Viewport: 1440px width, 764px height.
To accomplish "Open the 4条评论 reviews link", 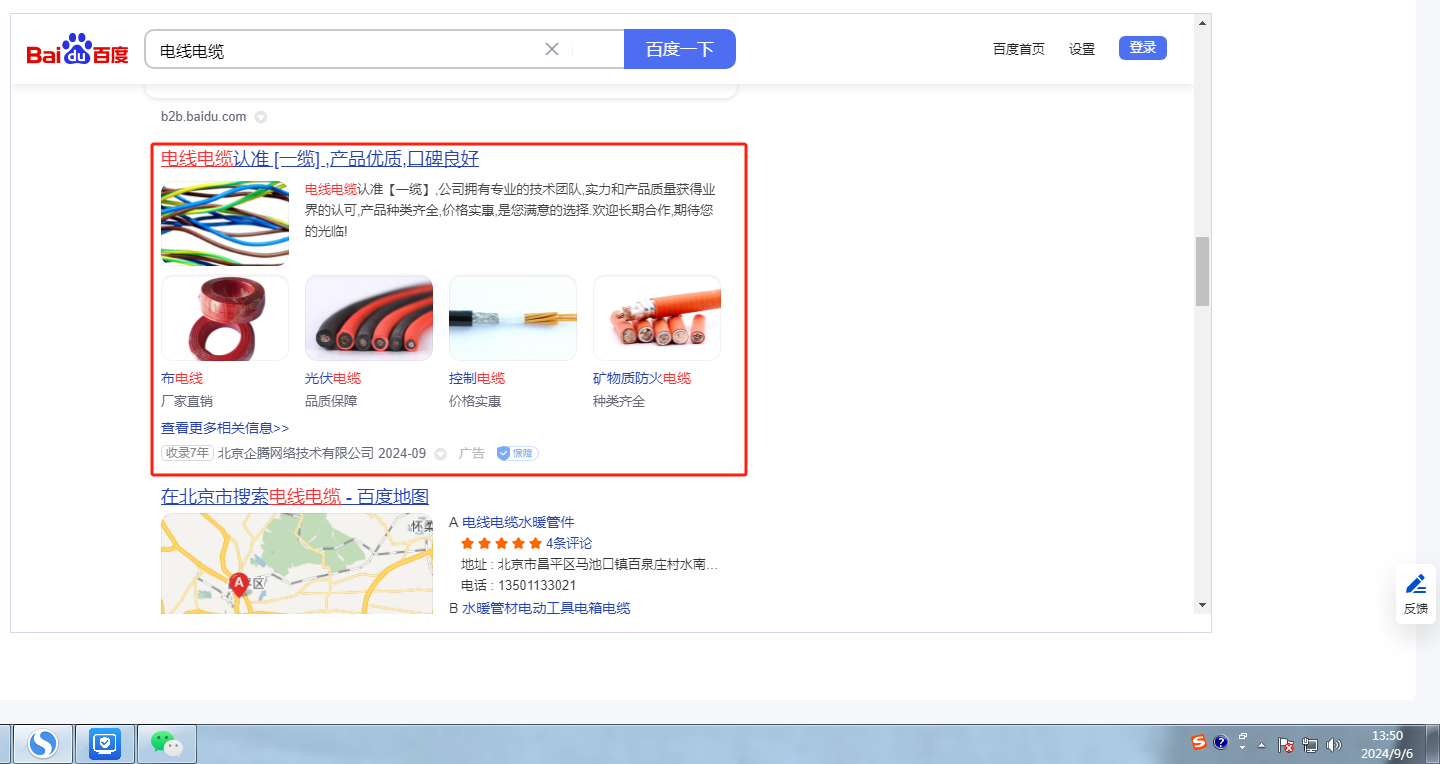I will coord(569,543).
